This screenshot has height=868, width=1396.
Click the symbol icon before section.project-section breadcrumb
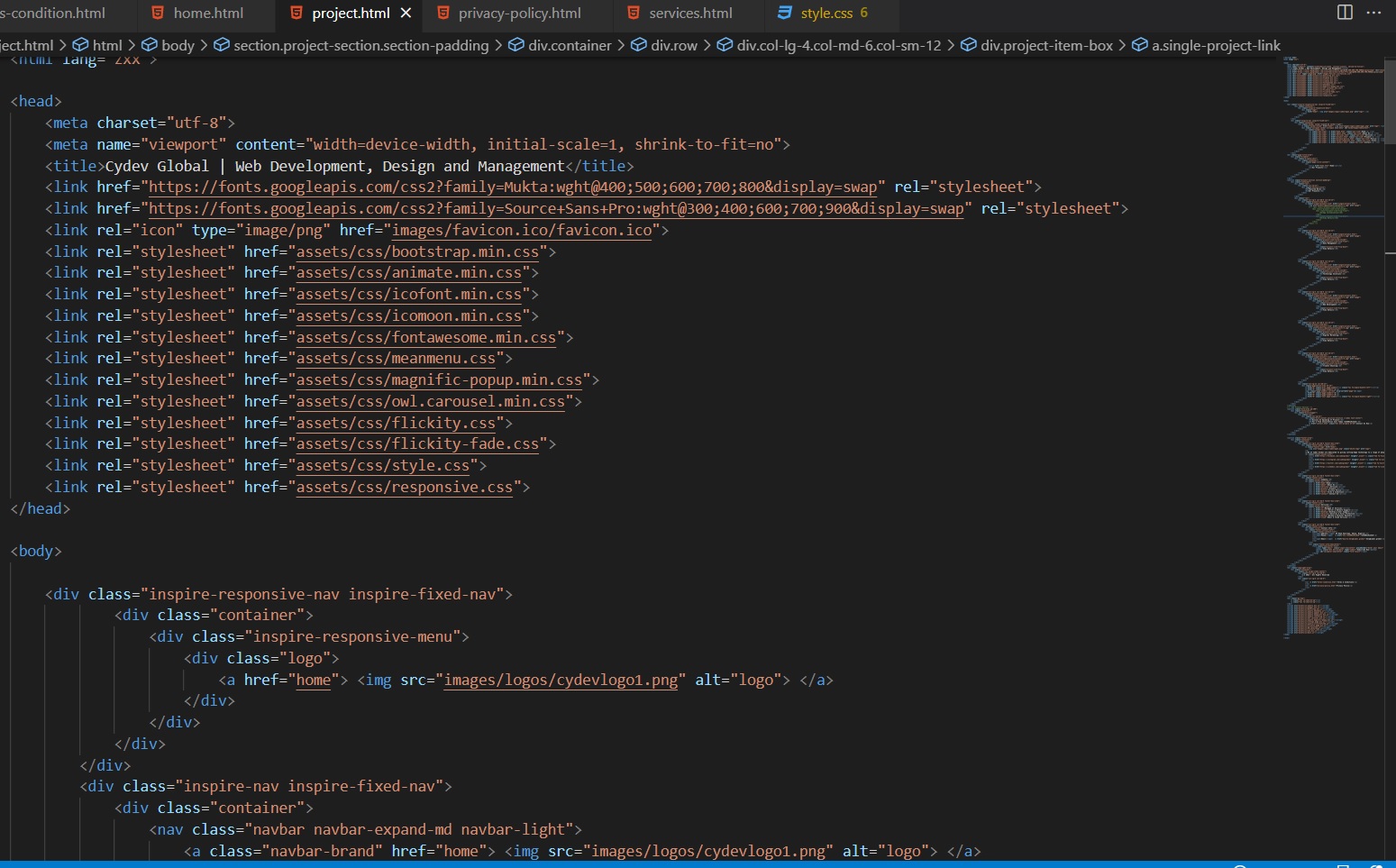[x=222, y=44]
